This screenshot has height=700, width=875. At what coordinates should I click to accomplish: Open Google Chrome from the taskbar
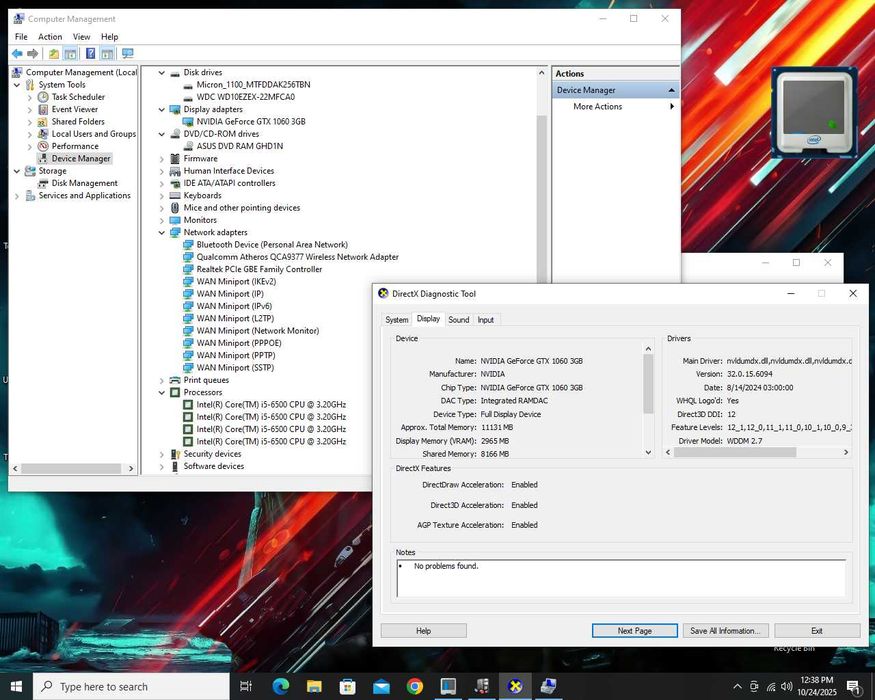[x=415, y=687]
